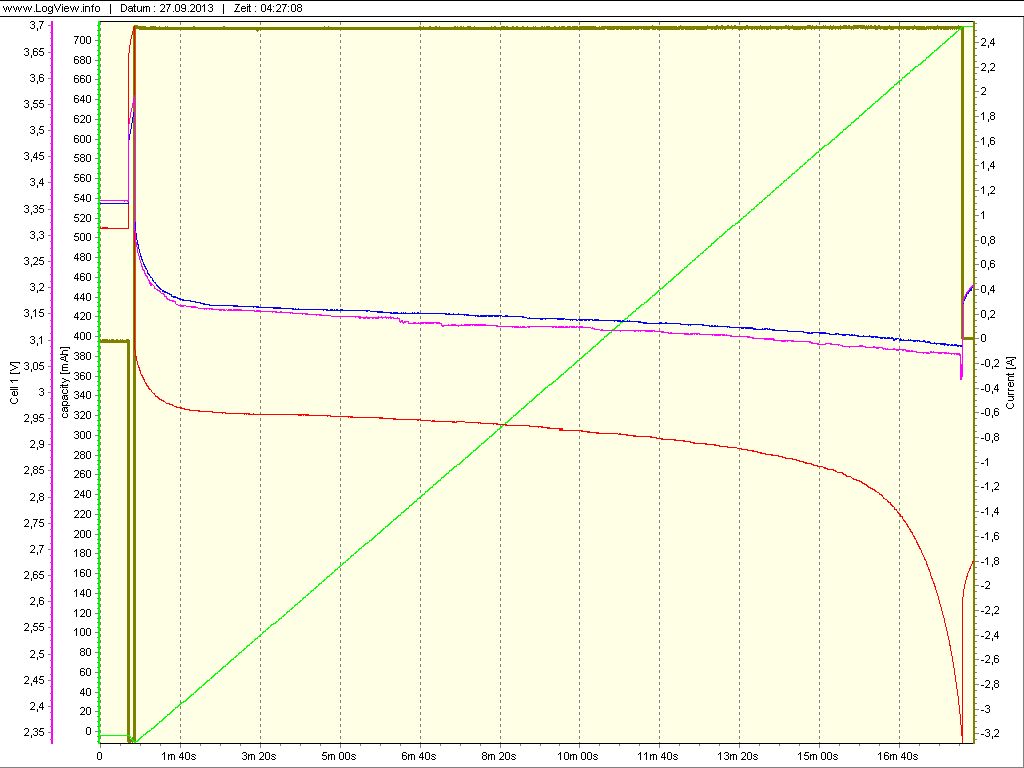Click the 1,4 current axis tick
Viewport: 1024px width, 768px height.
pyautogui.click(x=987, y=166)
